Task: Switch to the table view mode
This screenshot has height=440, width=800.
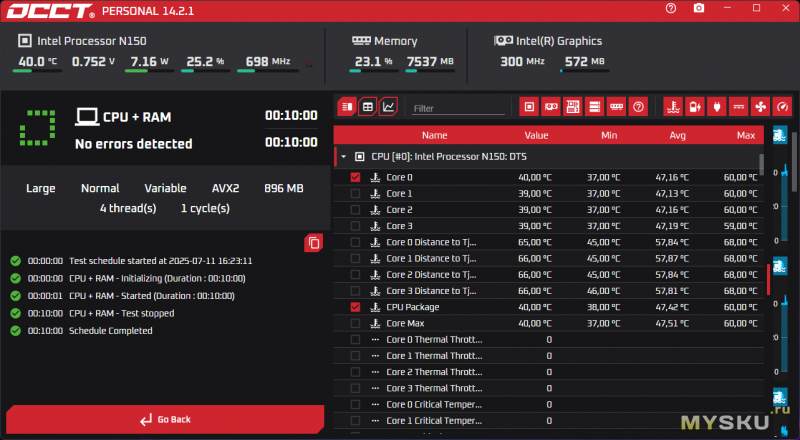Action: coord(367,107)
